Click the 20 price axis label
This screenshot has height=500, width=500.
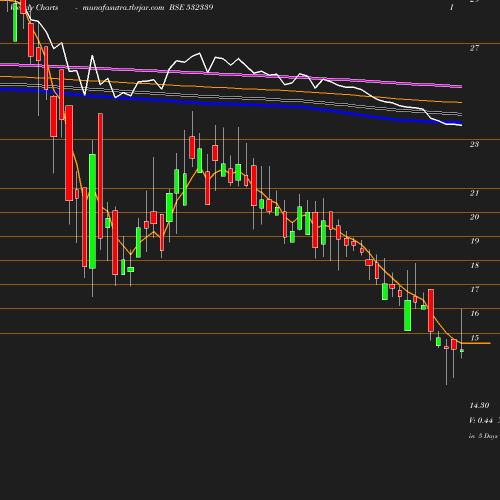[x=474, y=217]
